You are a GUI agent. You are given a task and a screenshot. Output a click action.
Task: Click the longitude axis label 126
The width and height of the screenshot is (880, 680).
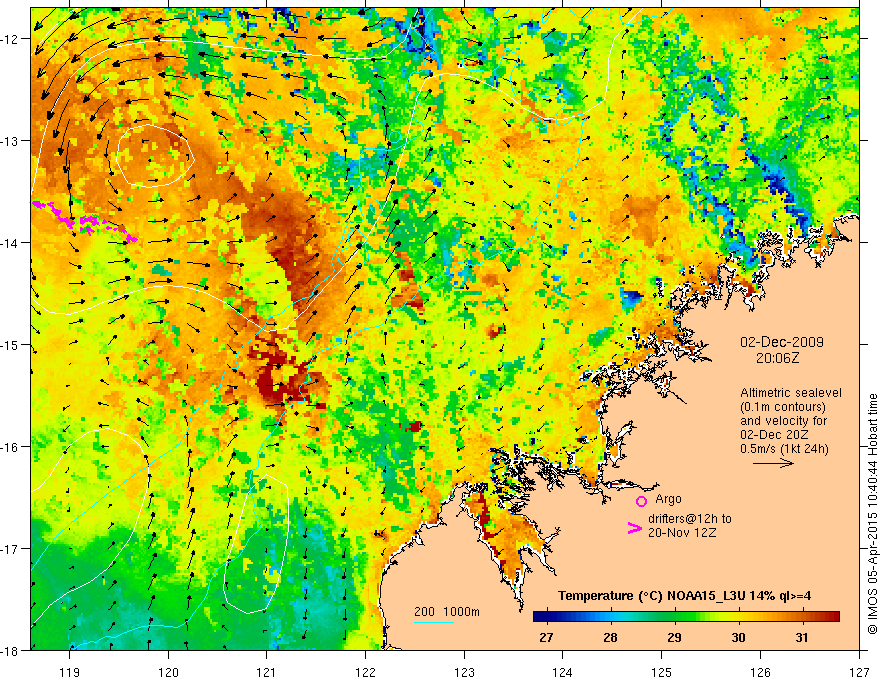760,672
